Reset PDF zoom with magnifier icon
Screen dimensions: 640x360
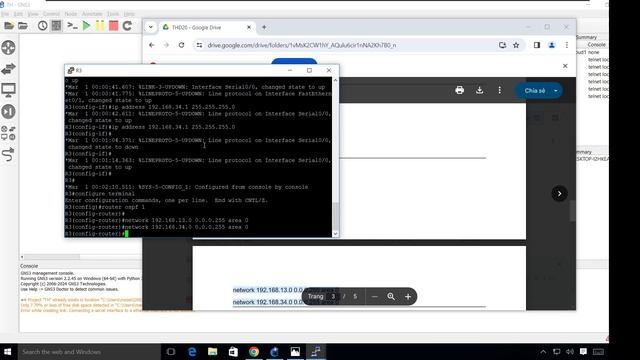coord(391,297)
